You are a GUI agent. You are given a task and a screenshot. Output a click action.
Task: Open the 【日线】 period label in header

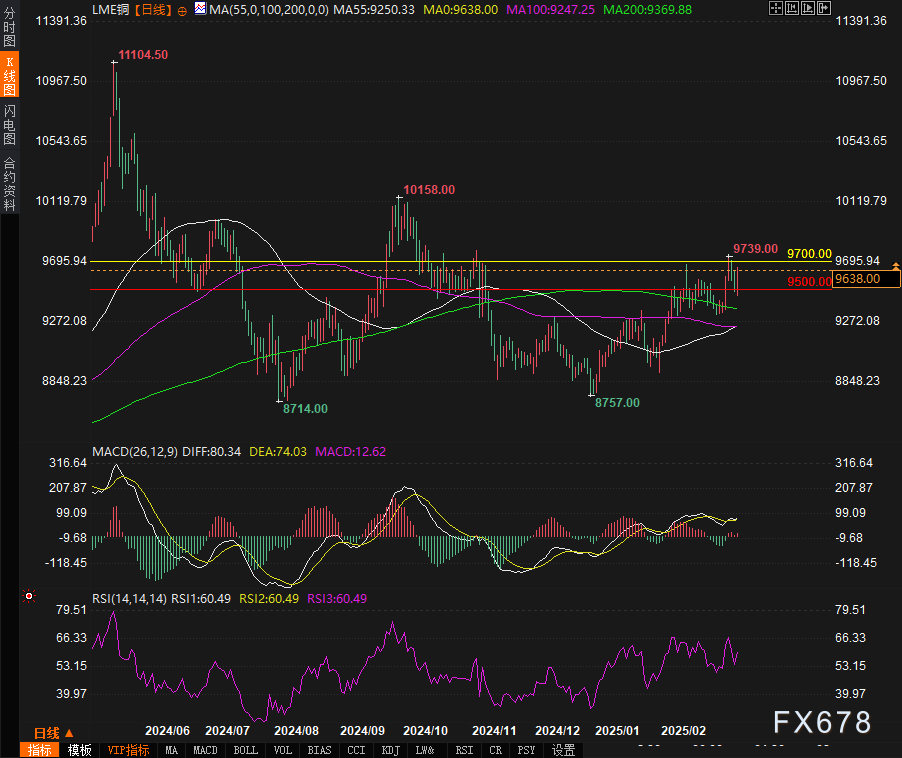[x=152, y=9]
